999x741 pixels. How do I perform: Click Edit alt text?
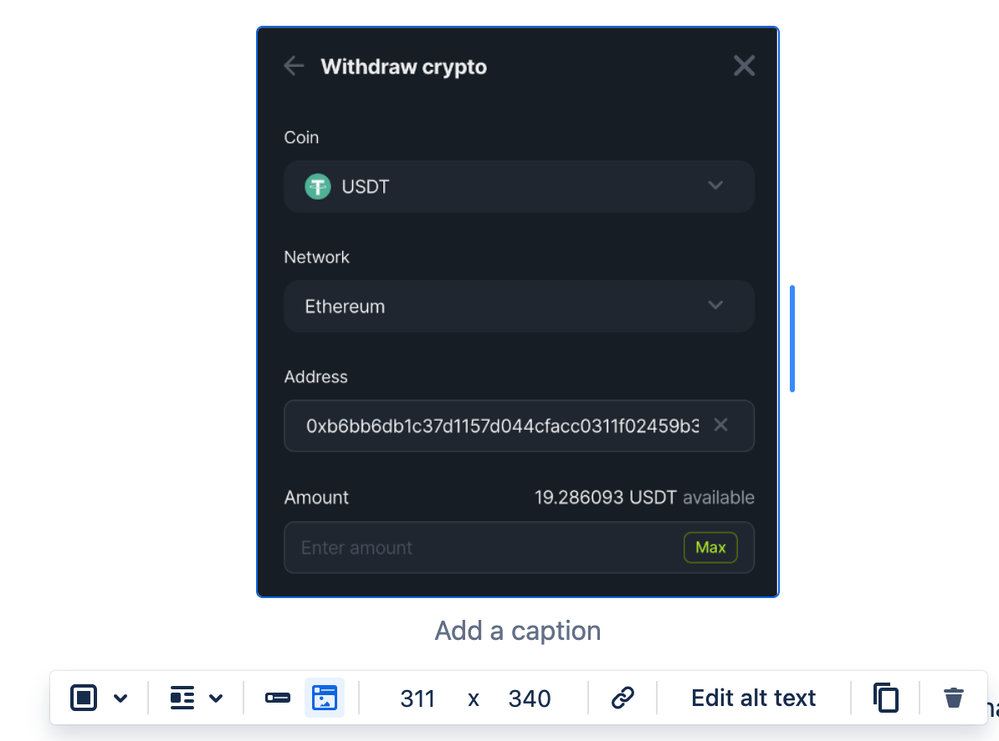click(753, 698)
